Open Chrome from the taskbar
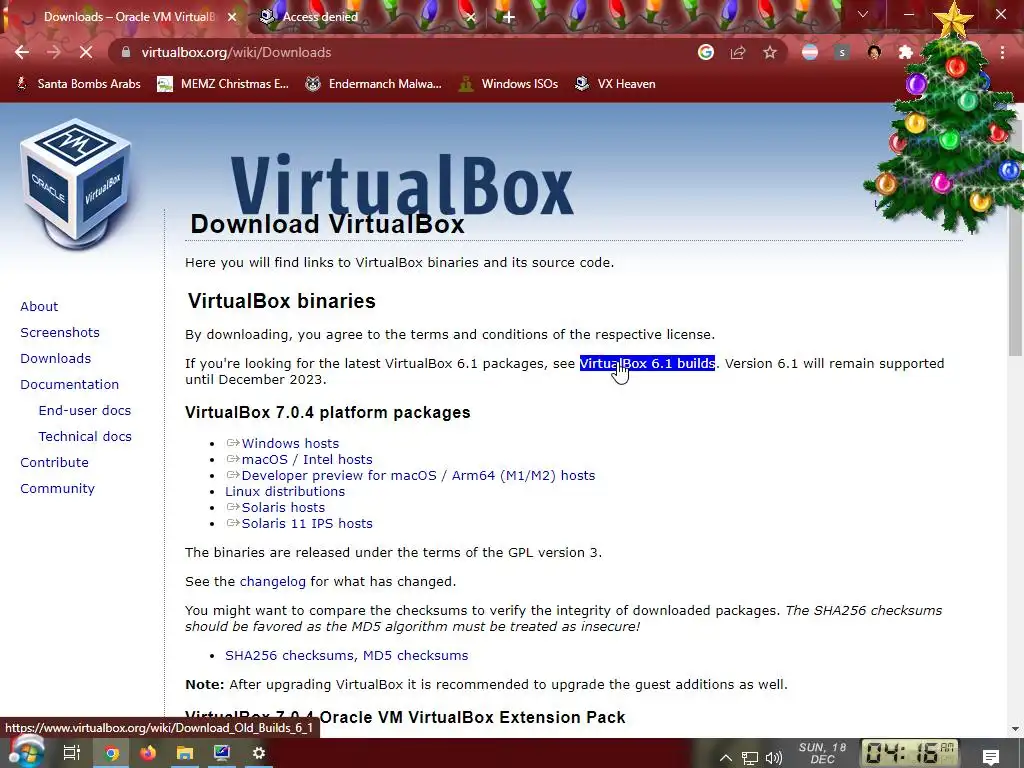This screenshot has width=1024, height=768. (x=112, y=754)
